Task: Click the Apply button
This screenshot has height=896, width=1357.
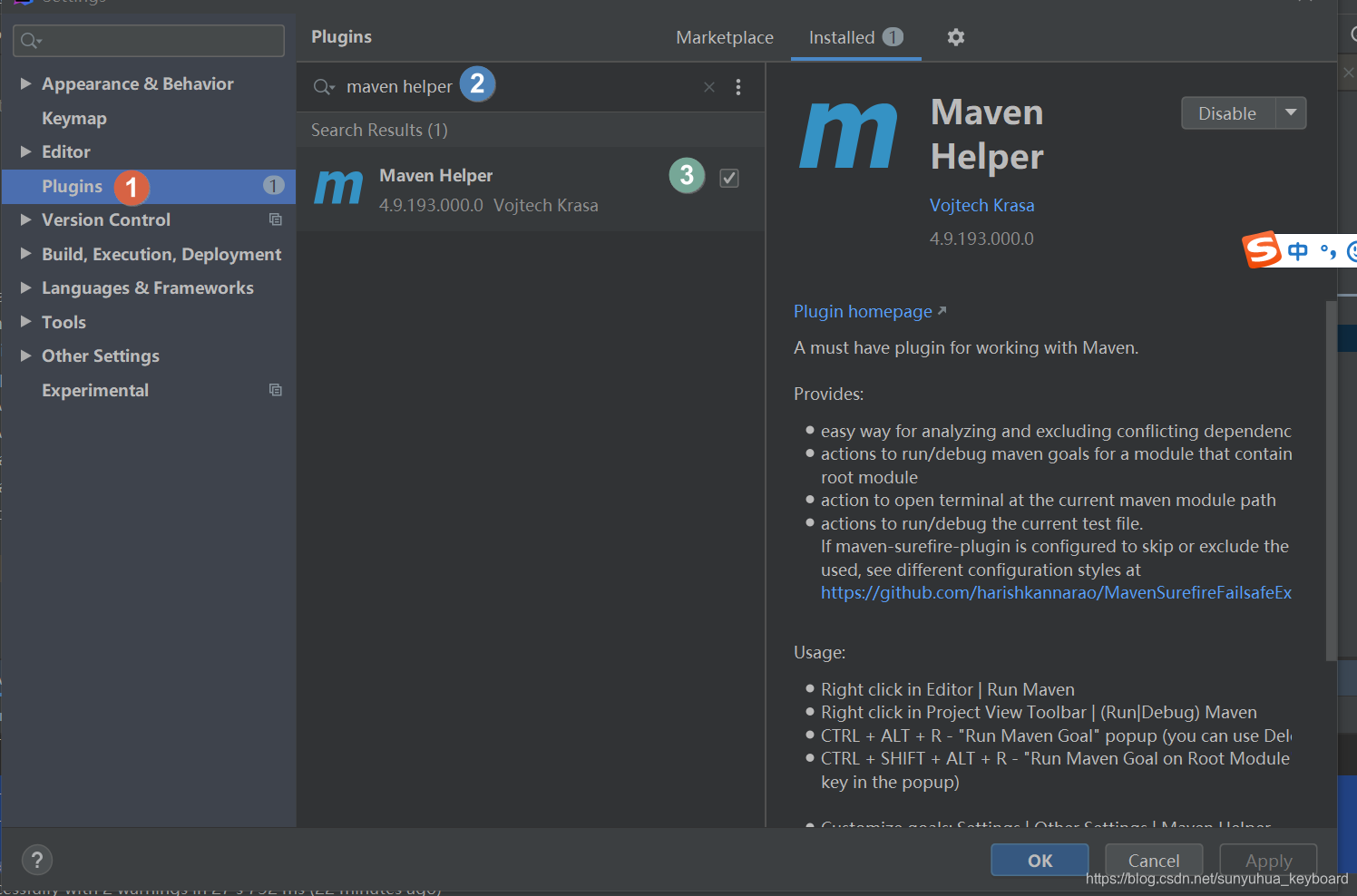Action: pyautogui.click(x=1268, y=860)
